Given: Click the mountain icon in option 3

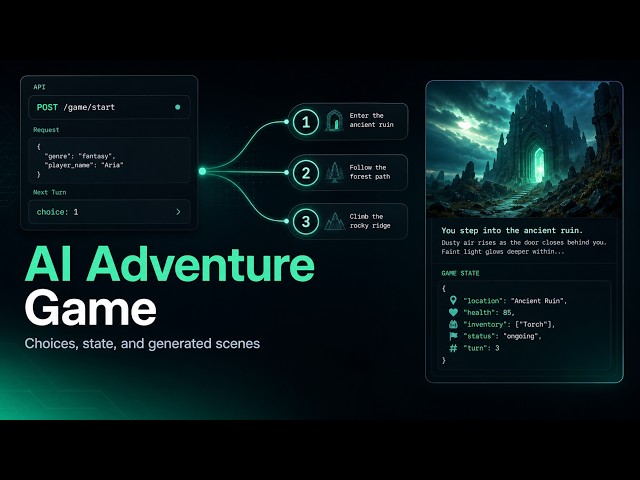Looking at the screenshot, I should (x=335, y=221).
